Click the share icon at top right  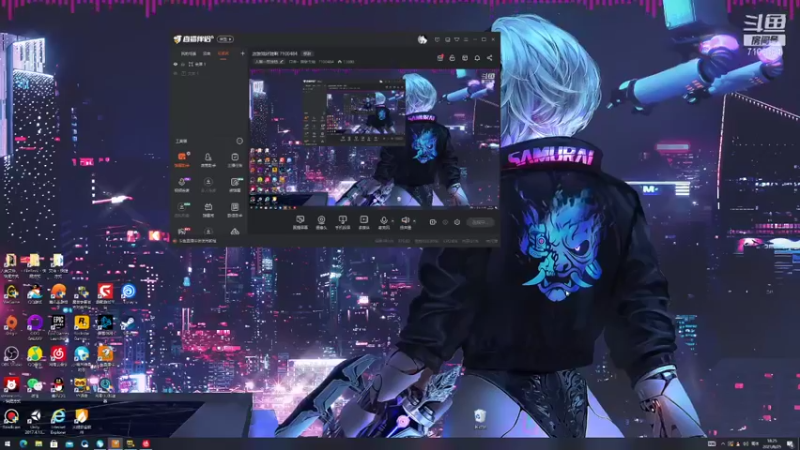coord(490,58)
